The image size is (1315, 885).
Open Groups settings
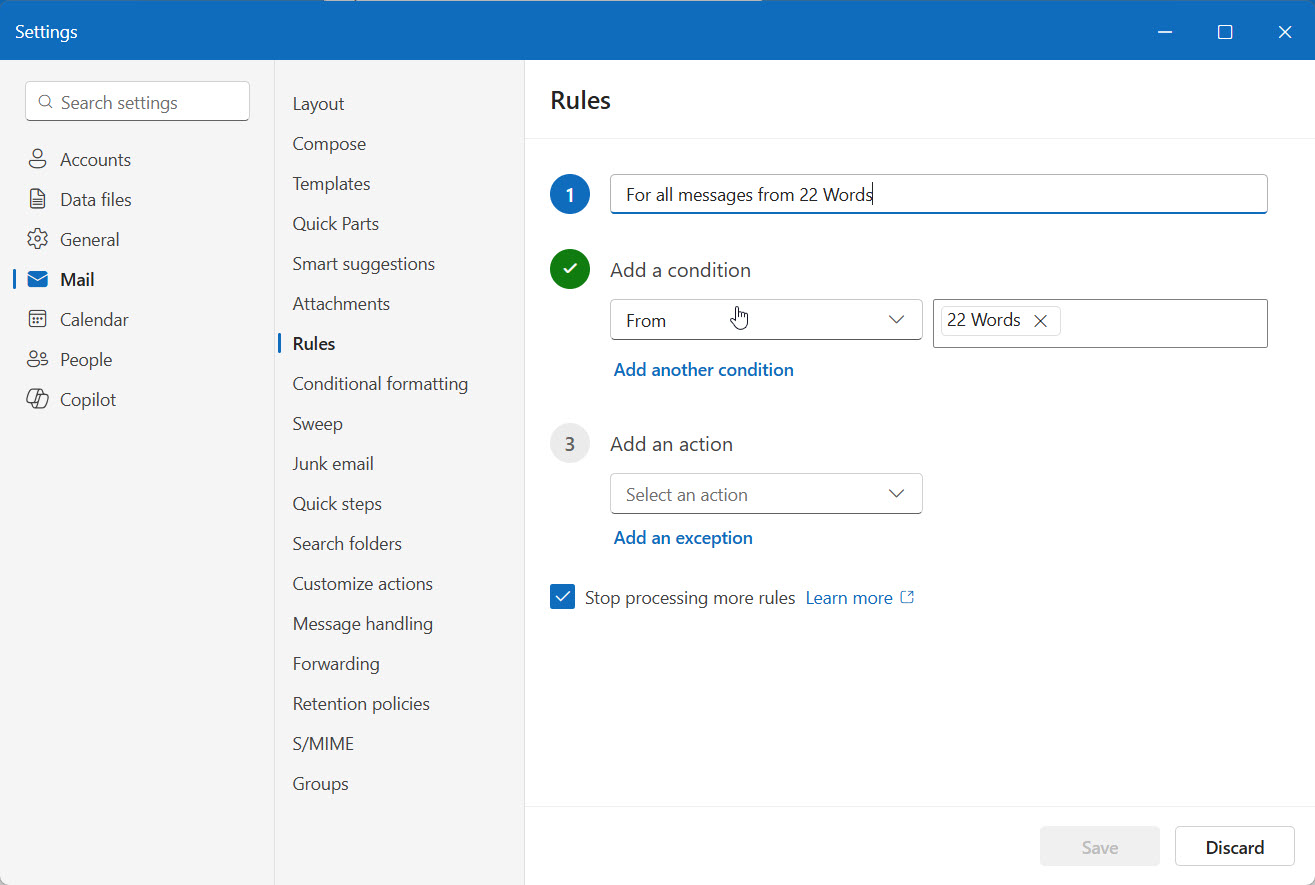click(x=320, y=784)
